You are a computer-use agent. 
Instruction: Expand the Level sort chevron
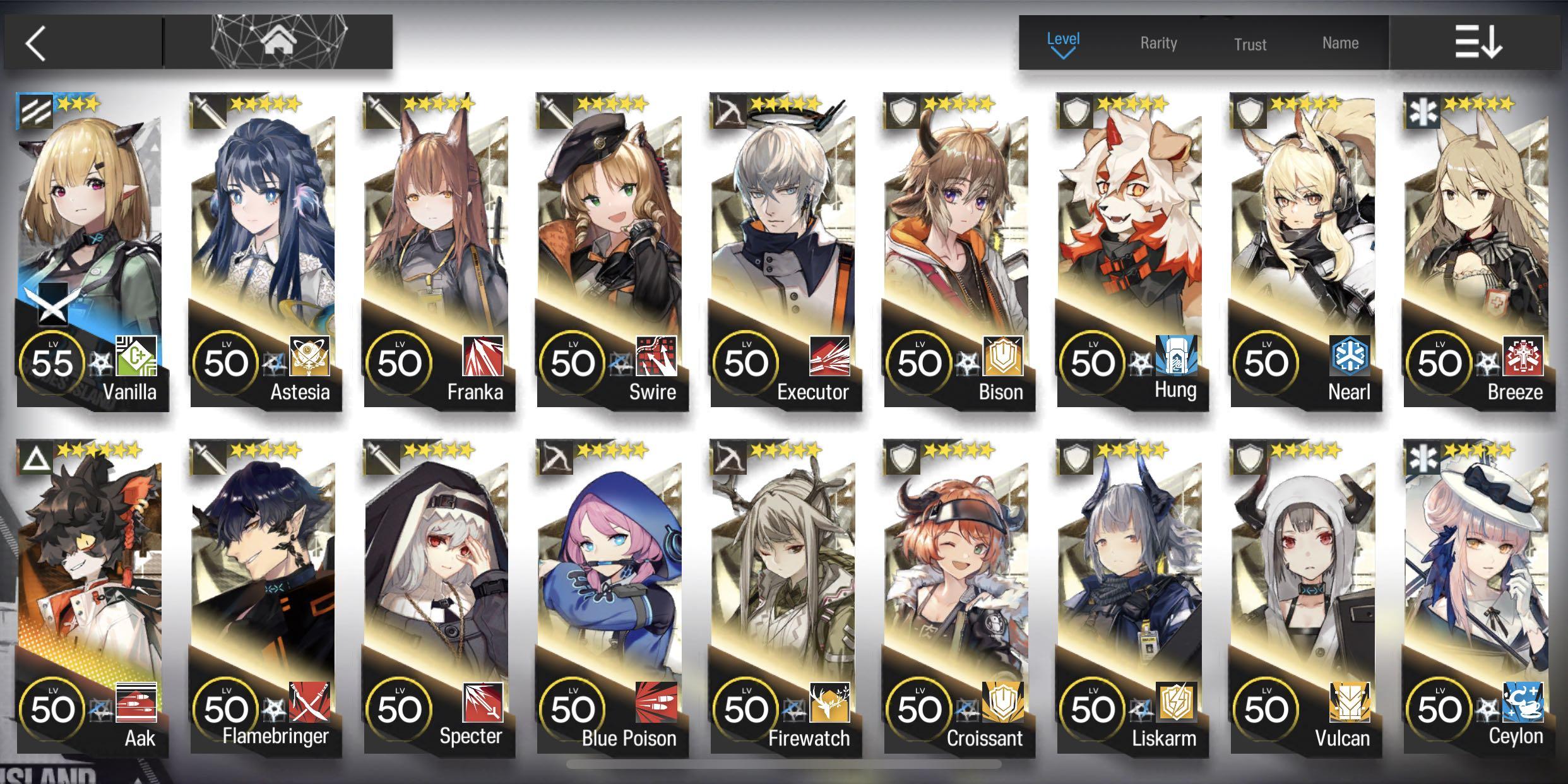[x=1063, y=54]
